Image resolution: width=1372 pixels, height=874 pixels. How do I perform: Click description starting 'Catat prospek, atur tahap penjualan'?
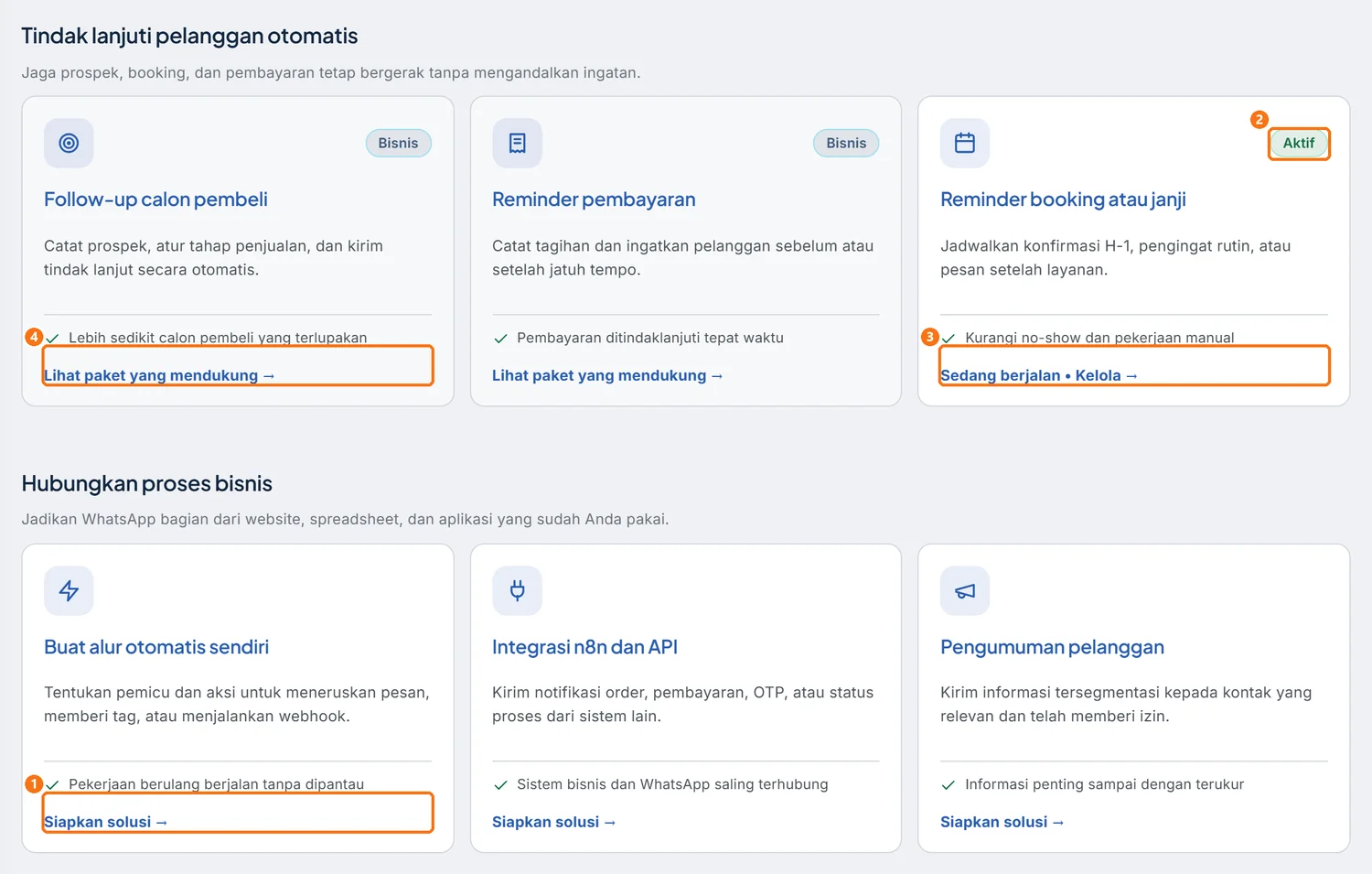click(x=213, y=258)
